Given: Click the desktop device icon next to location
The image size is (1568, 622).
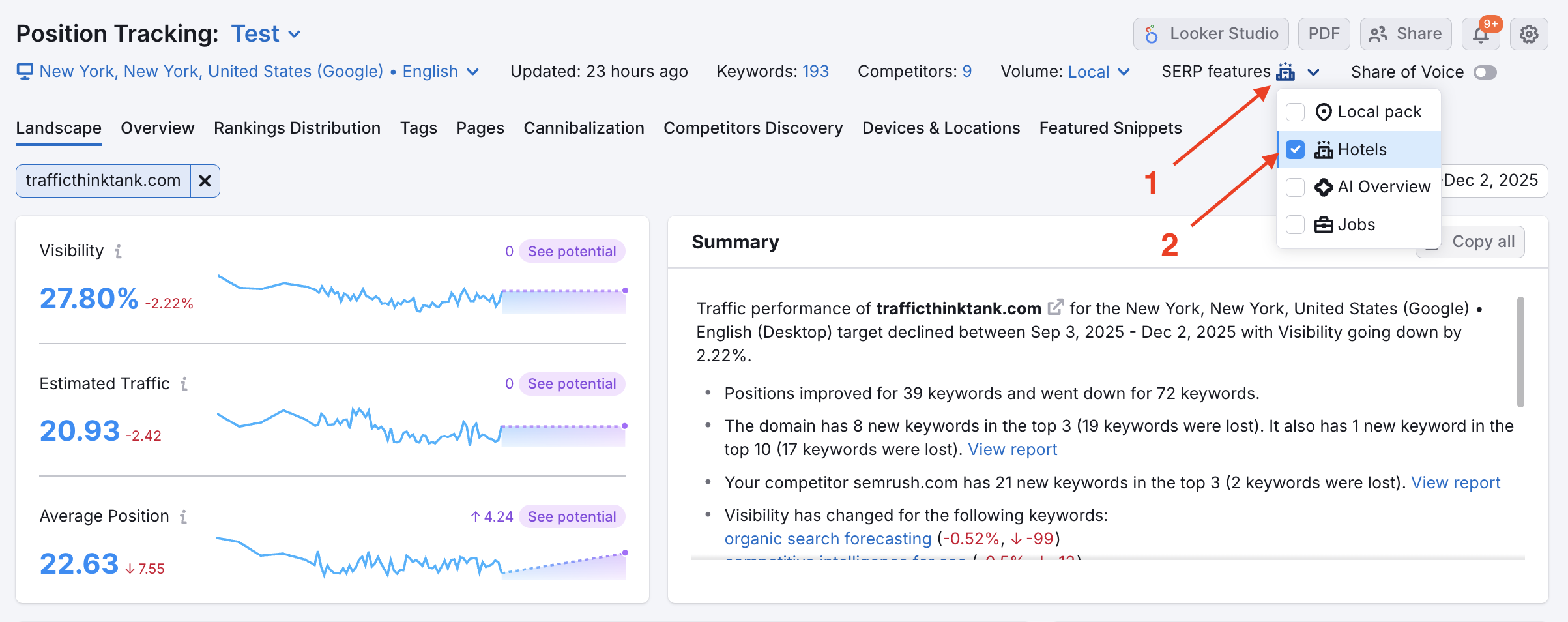Looking at the screenshot, I should tap(25, 71).
